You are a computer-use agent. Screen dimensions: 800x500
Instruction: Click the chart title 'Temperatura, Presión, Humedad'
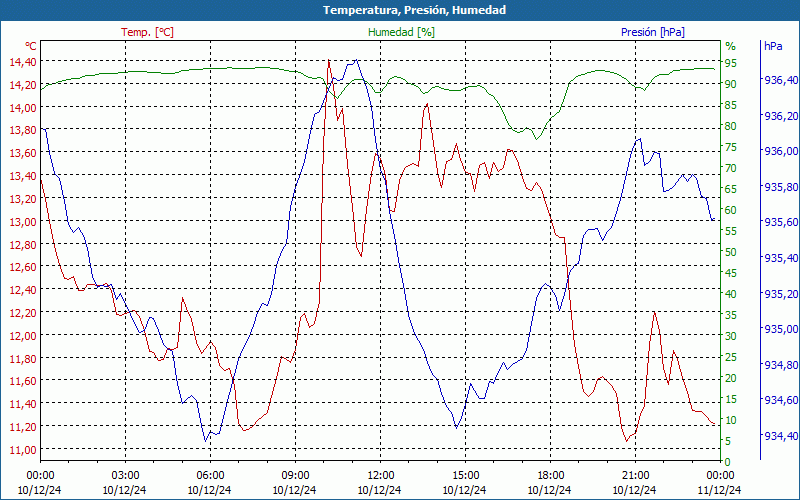coord(414,10)
